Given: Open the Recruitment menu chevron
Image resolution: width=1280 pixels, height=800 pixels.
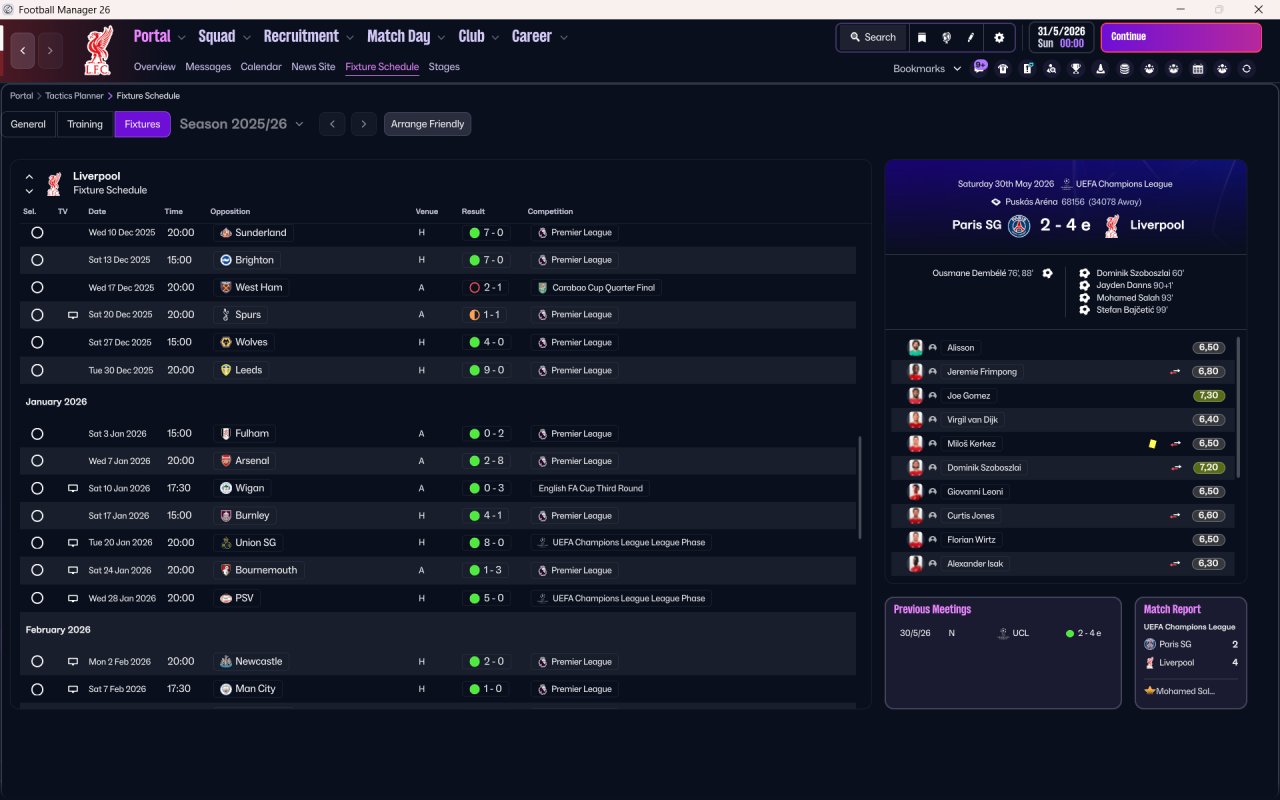Looking at the screenshot, I should 350,38.
